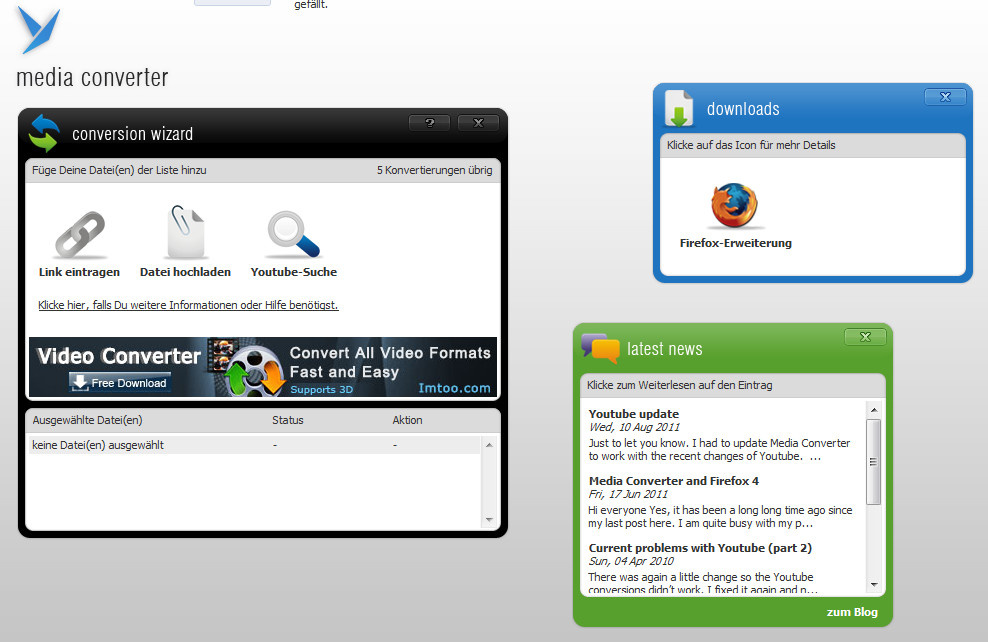Click the news list scroll up arrow
Image resolution: width=988 pixels, height=642 pixels.
[874, 410]
